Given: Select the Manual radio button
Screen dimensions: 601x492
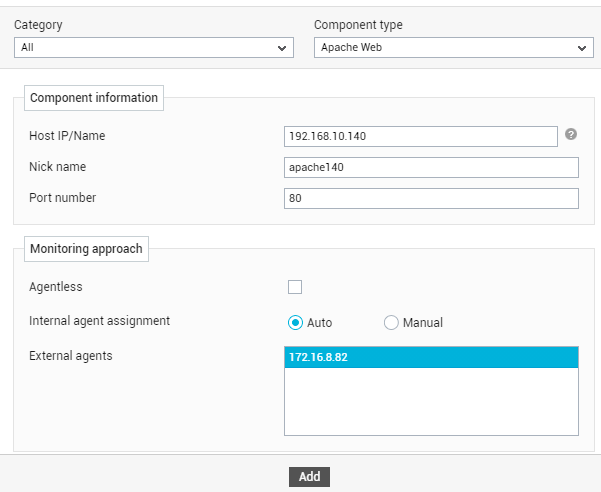Looking at the screenshot, I should [391, 323].
